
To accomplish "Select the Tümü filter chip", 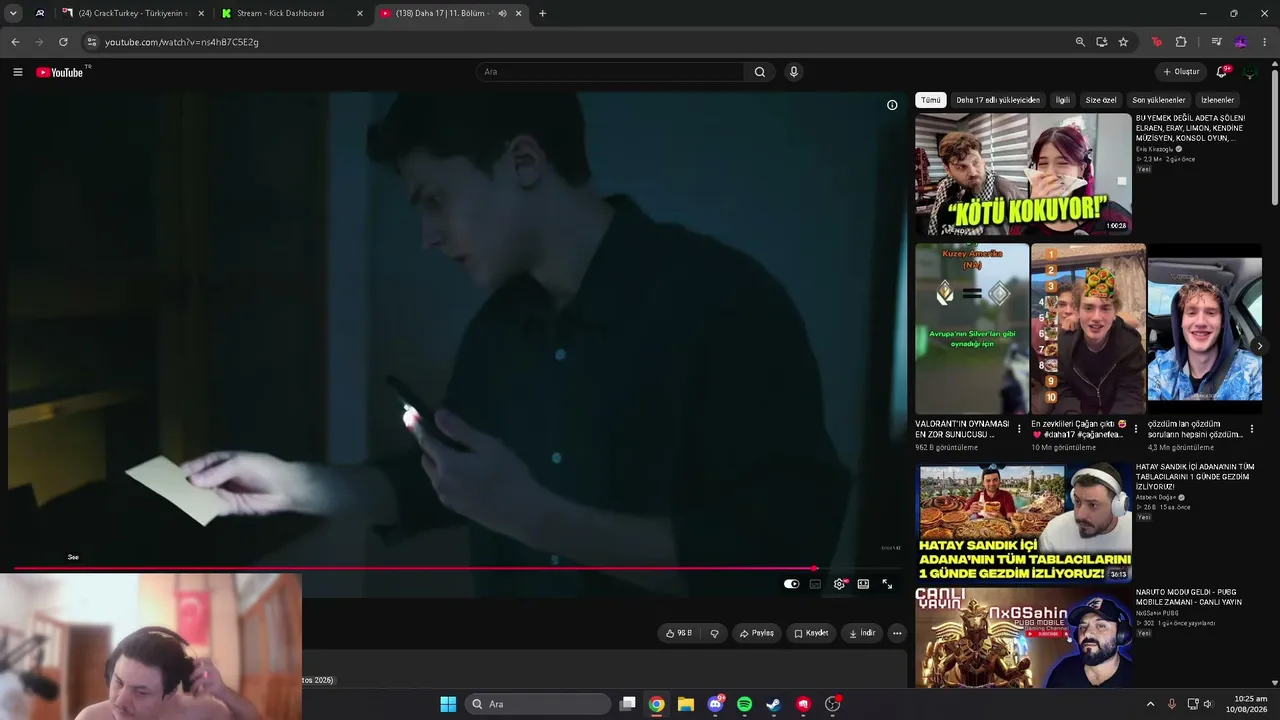I will pyautogui.click(x=931, y=100).
